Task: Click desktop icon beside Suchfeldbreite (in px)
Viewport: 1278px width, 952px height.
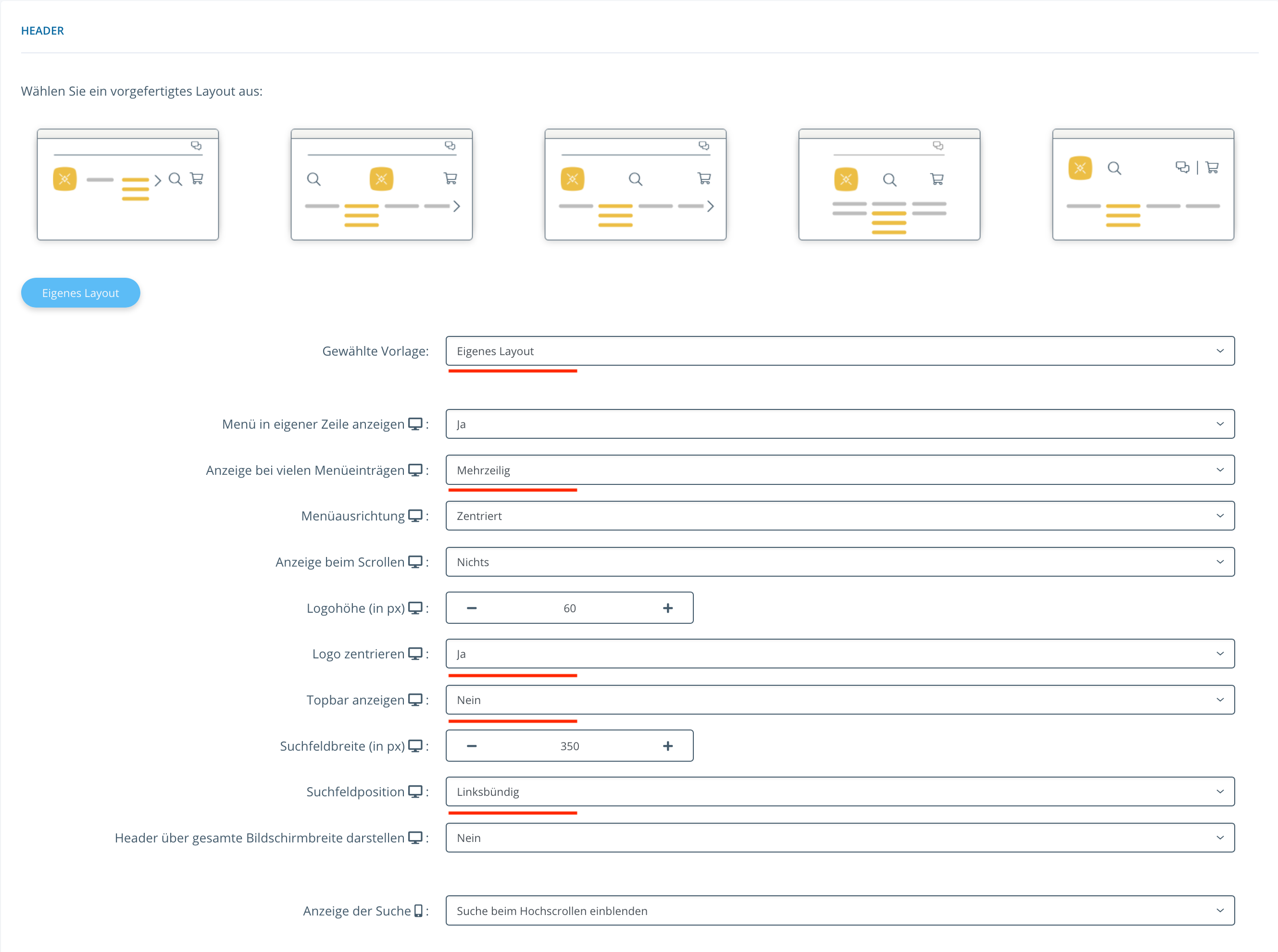Action: [x=415, y=746]
